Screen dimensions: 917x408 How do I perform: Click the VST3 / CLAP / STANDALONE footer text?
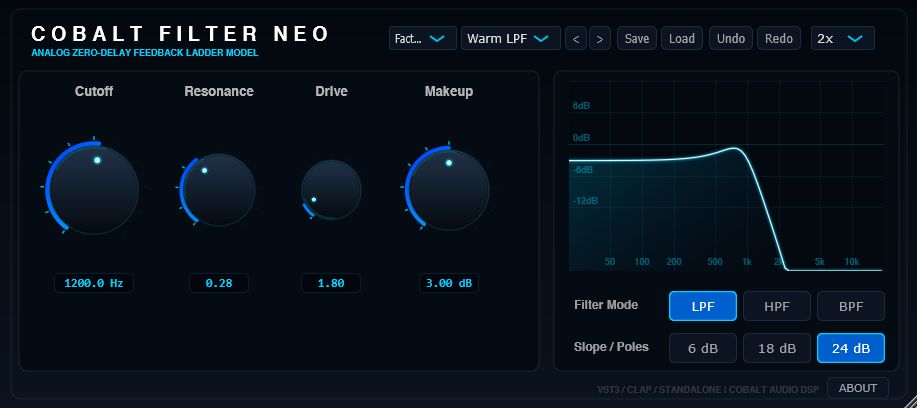[708, 389]
